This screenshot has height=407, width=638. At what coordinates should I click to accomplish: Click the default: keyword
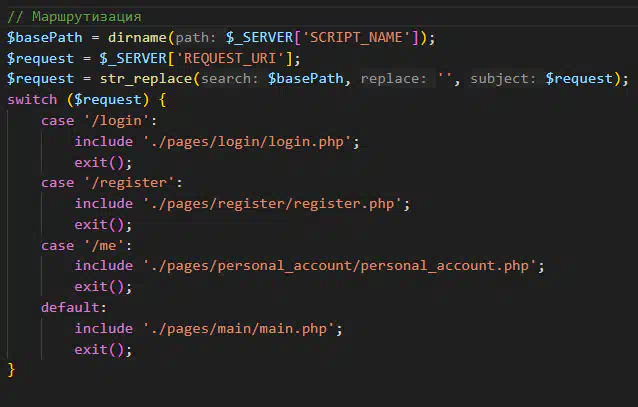(74, 307)
